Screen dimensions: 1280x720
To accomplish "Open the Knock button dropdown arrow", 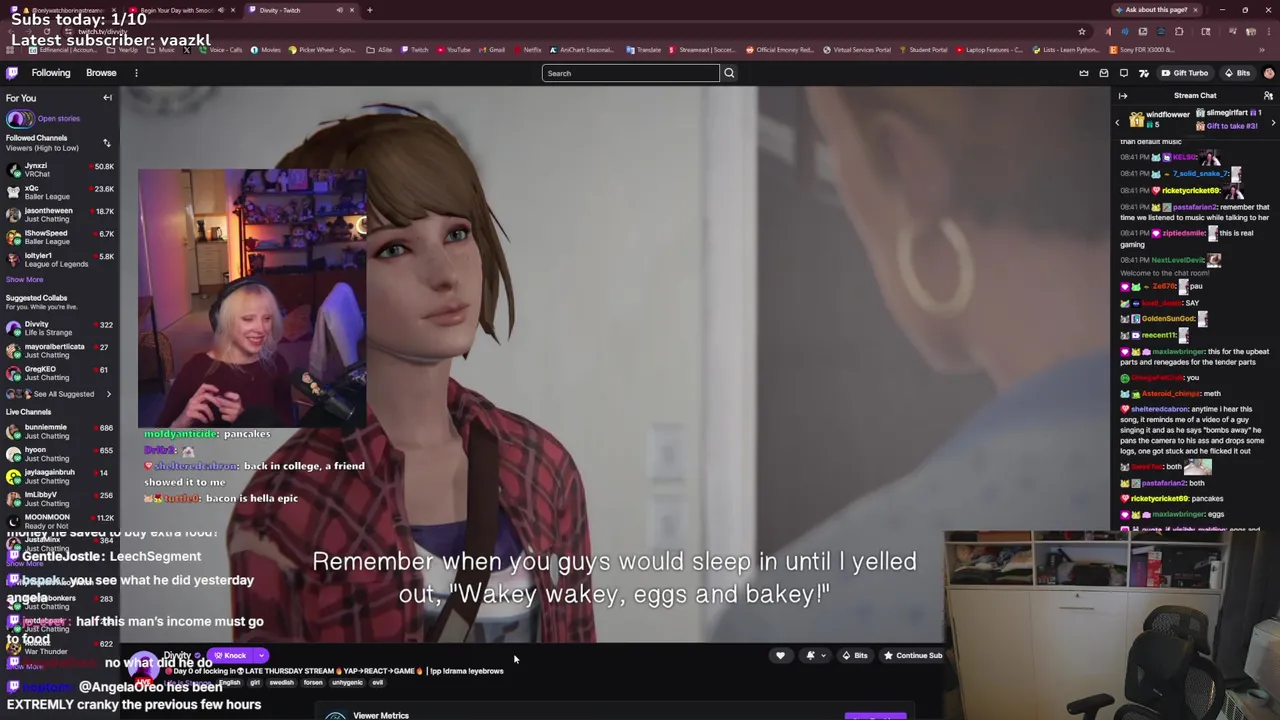I will pos(261,656).
